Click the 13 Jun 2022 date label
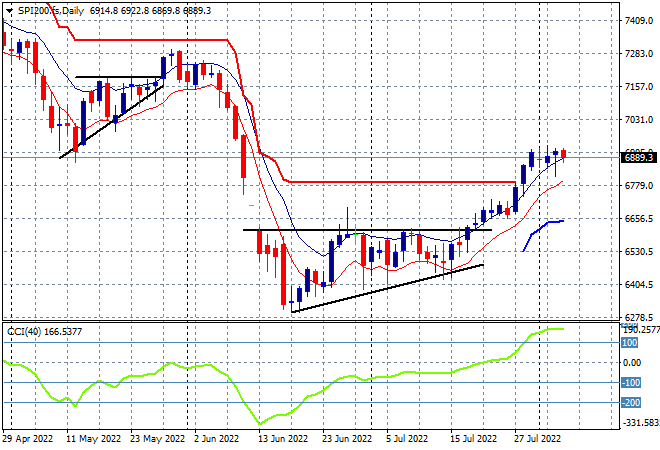The image size is (660, 450). pos(283,439)
